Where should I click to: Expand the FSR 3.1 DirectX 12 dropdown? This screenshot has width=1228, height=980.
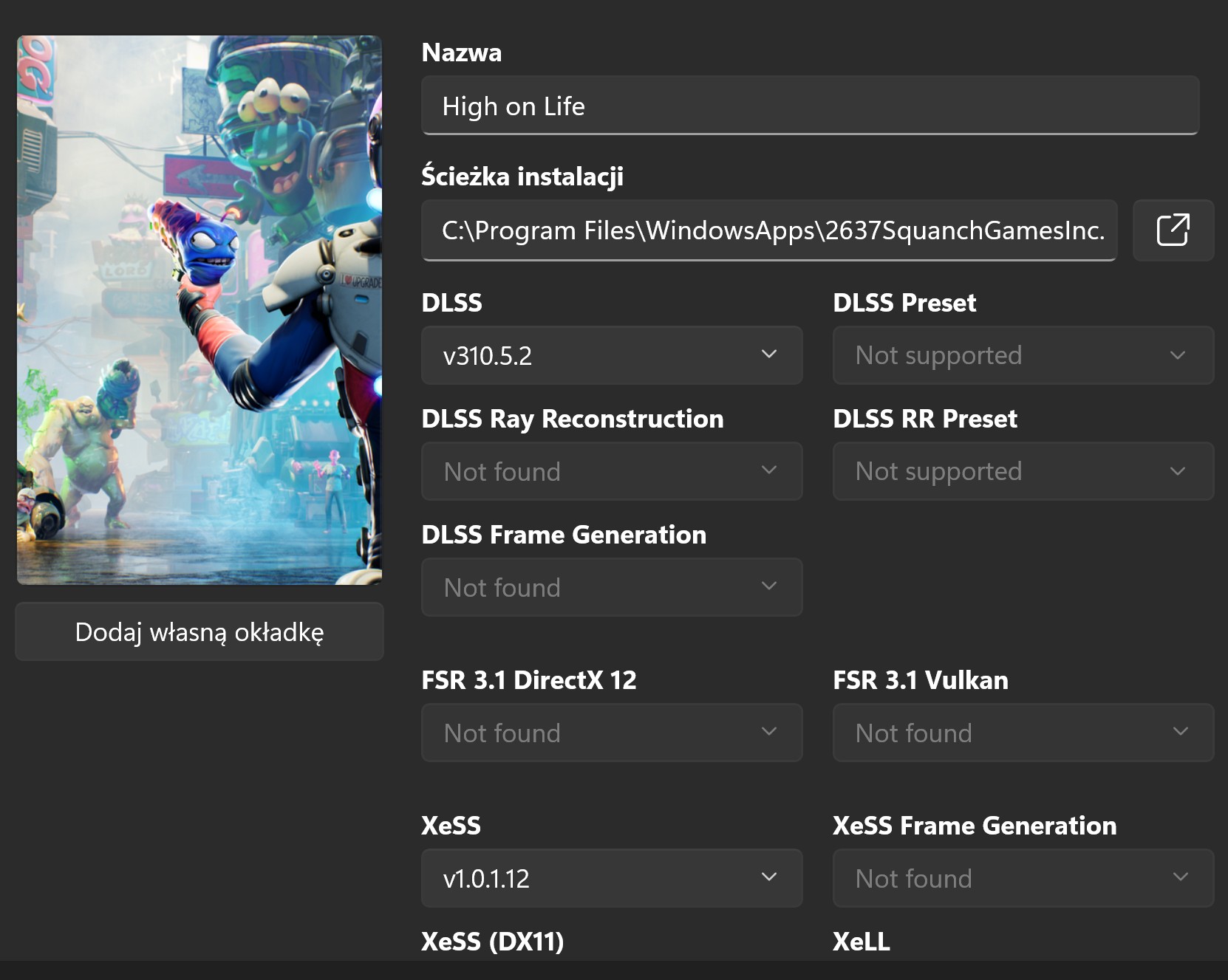click(611, 733)
